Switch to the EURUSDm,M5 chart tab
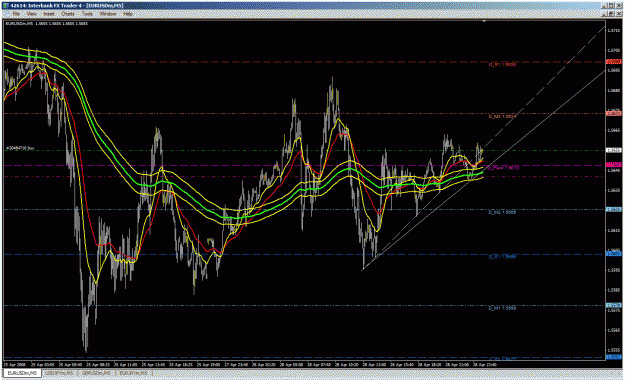 pyautogui.click(x=22, y=373)
